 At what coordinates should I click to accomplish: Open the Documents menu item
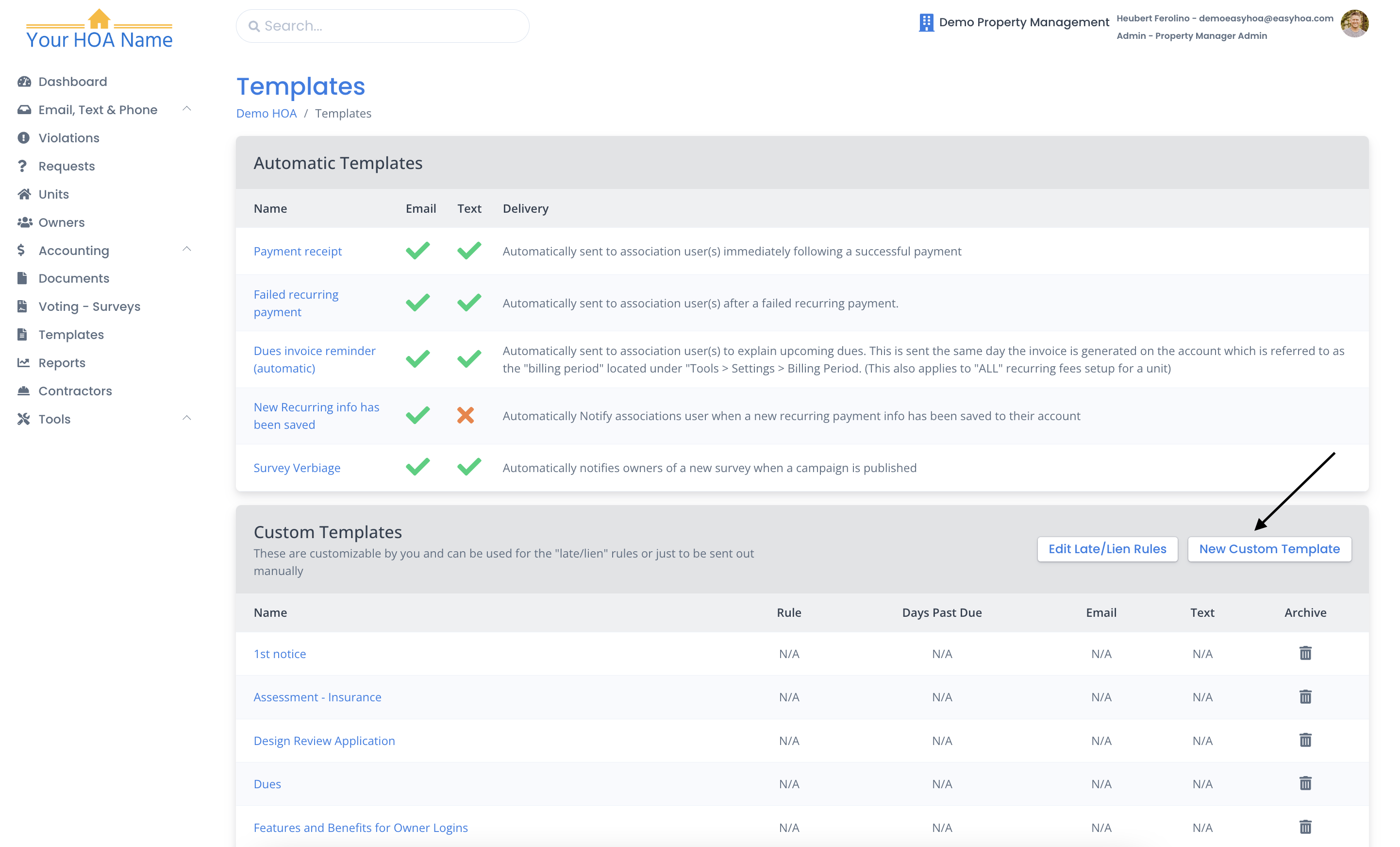[74, 278]
